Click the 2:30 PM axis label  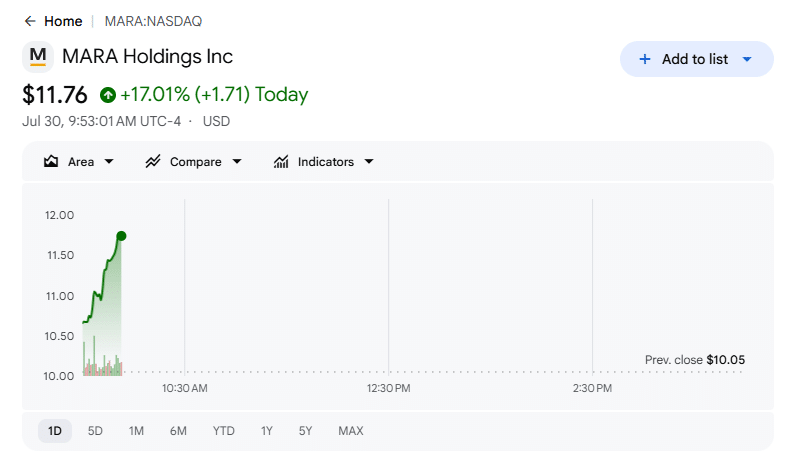click(592, 388)
